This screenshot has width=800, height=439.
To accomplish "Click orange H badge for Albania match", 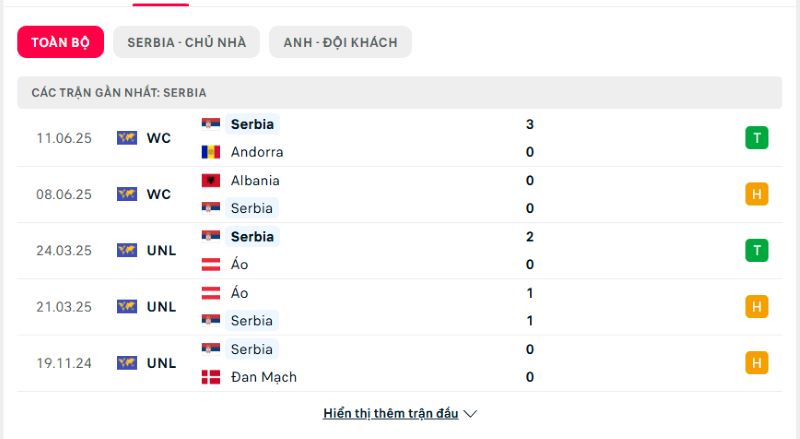I will click(757, 194).
